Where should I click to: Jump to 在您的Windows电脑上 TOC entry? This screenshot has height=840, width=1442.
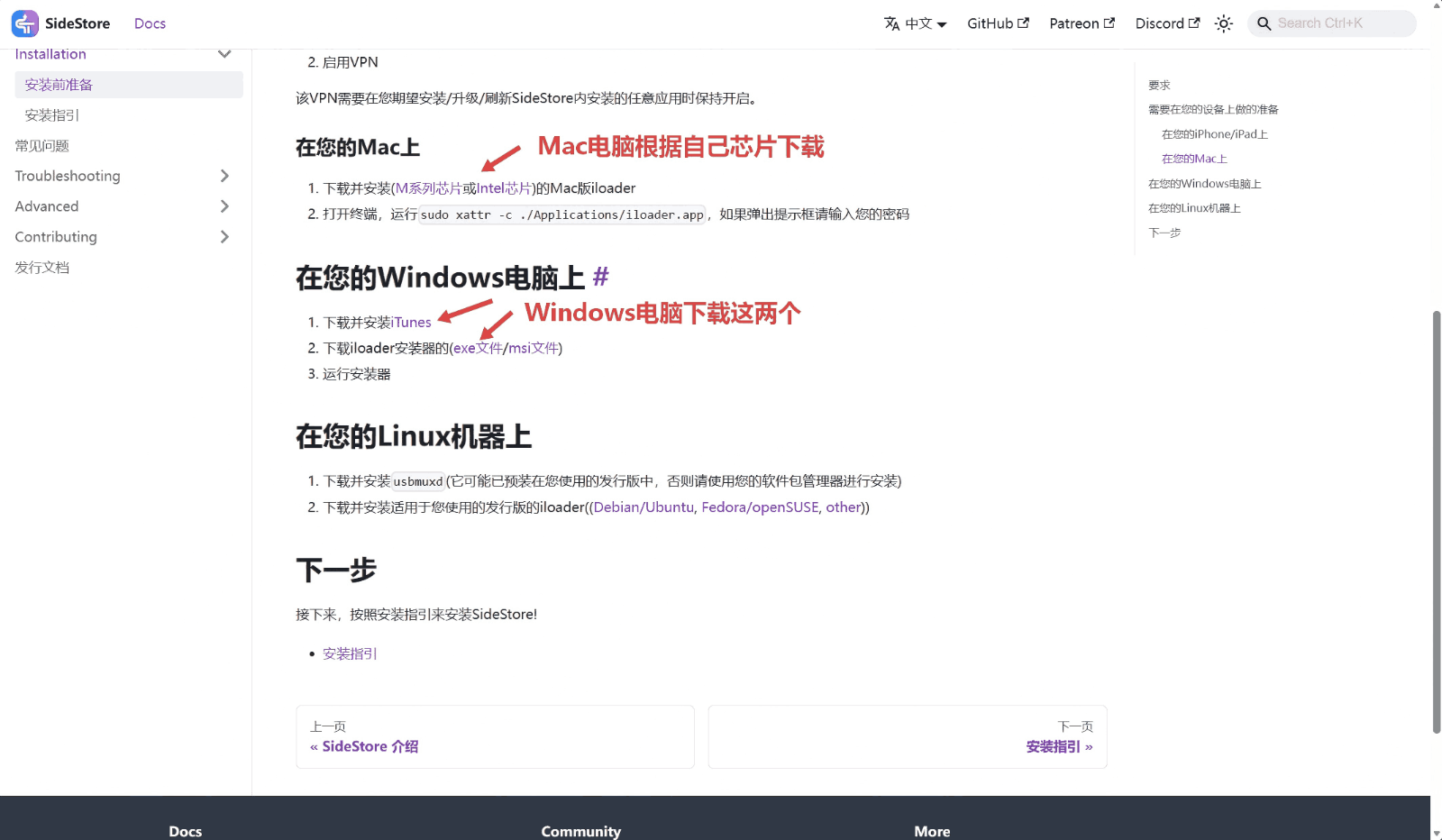(1205, 184)
